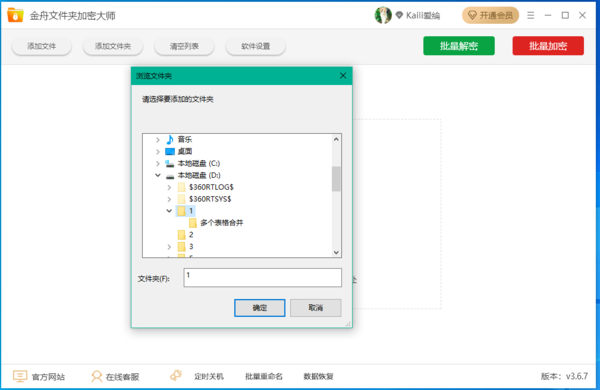Click the 添加文件夹 toolbar button
The image size is (600, 390).
click(113, 46)
